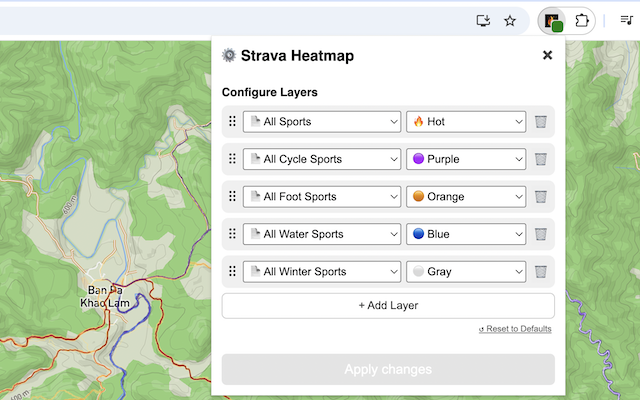Grab the drag handle of All Cycle Sports row
Viewport: 640px width, 400px height.
click(232, 159)
